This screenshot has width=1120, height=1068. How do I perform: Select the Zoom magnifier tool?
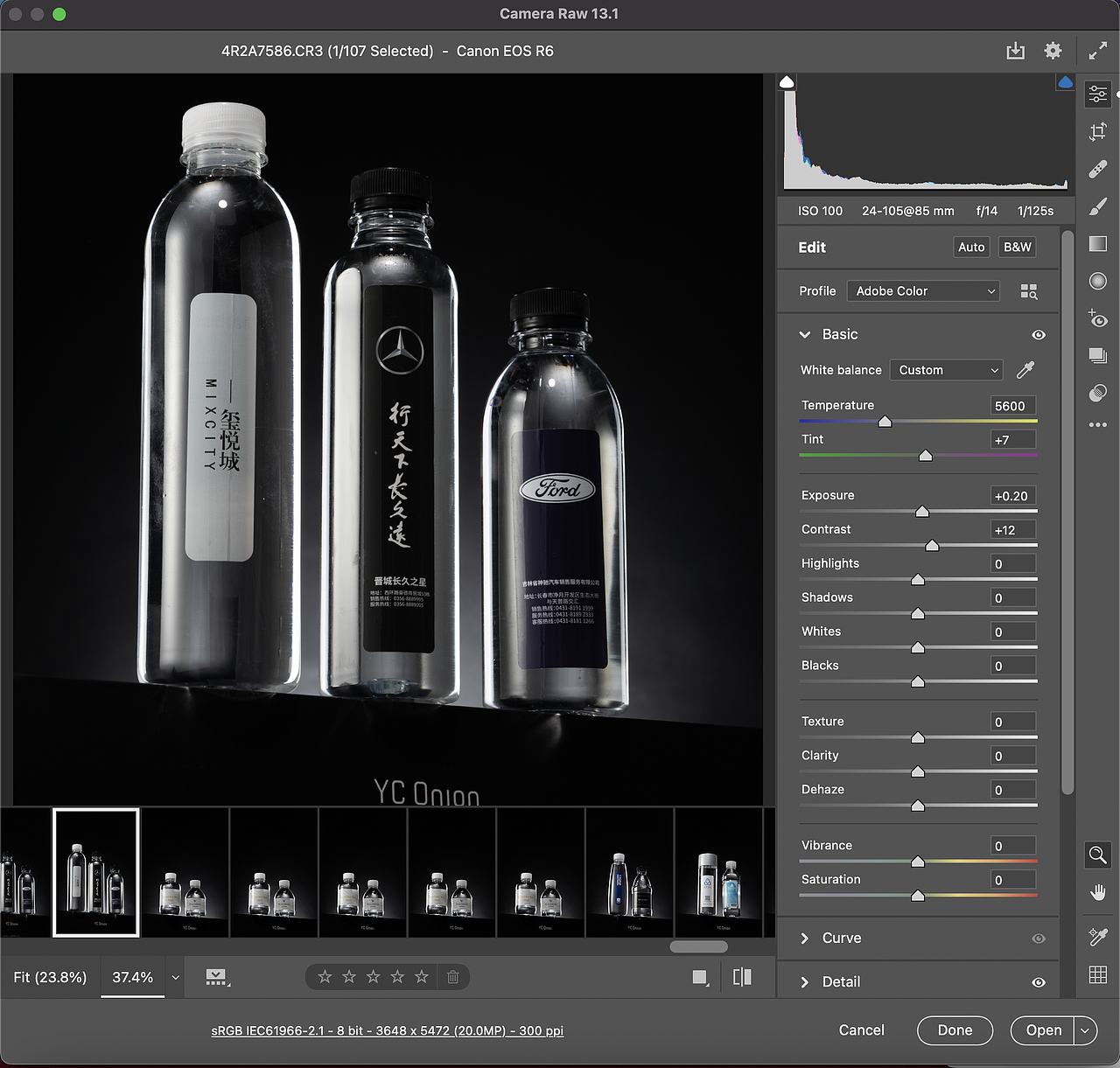tap(1098, 855)
